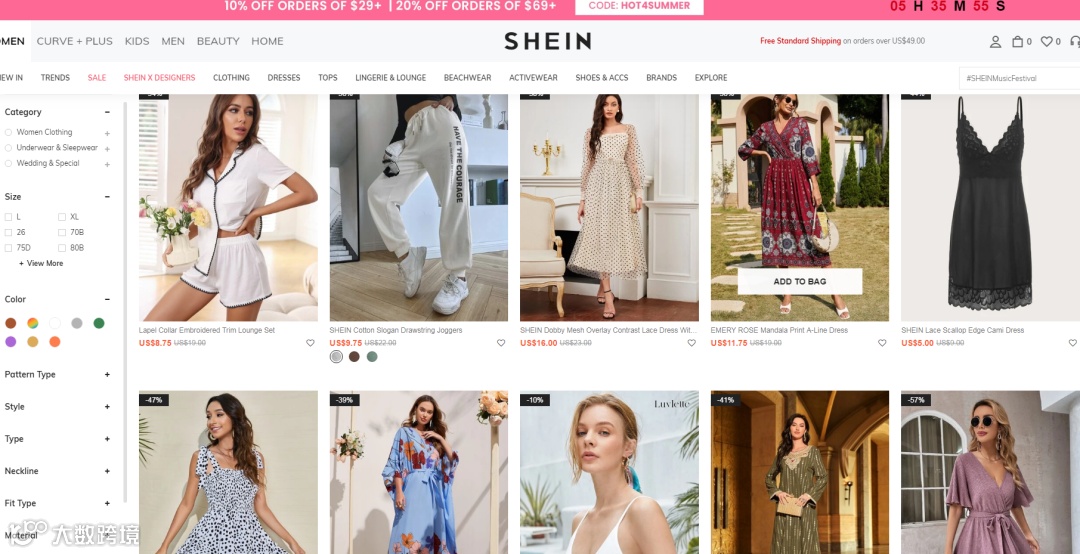
Task: Favorite the Mandala Print A-Line Dress heart
Action: point(882,342)
